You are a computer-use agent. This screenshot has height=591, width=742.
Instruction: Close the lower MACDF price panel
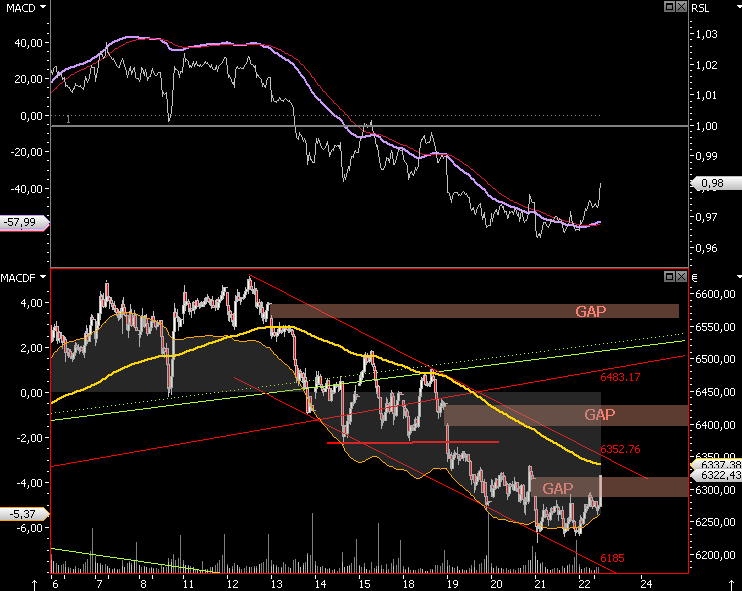coord(681,276)
